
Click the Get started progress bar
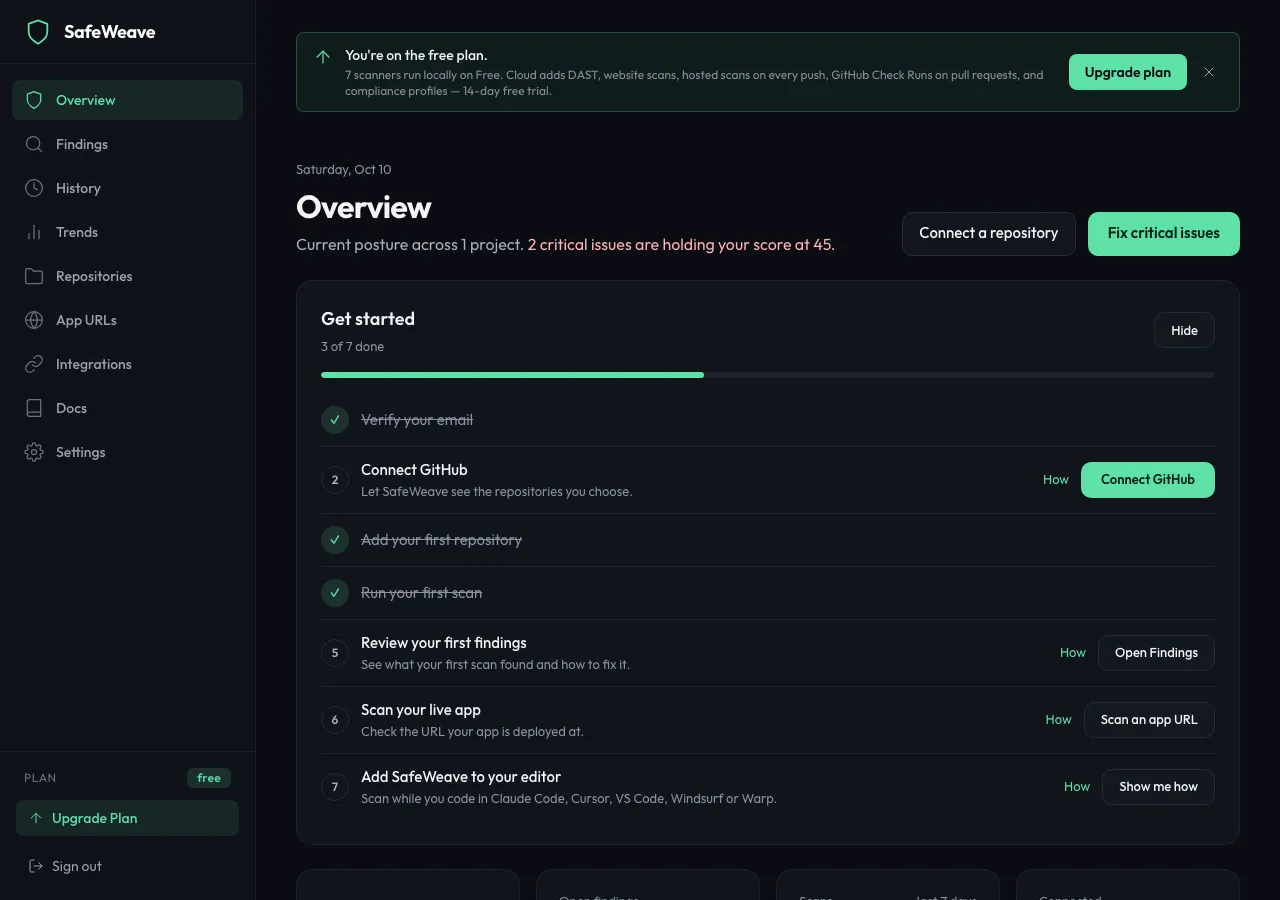click(x=768, y=375)
